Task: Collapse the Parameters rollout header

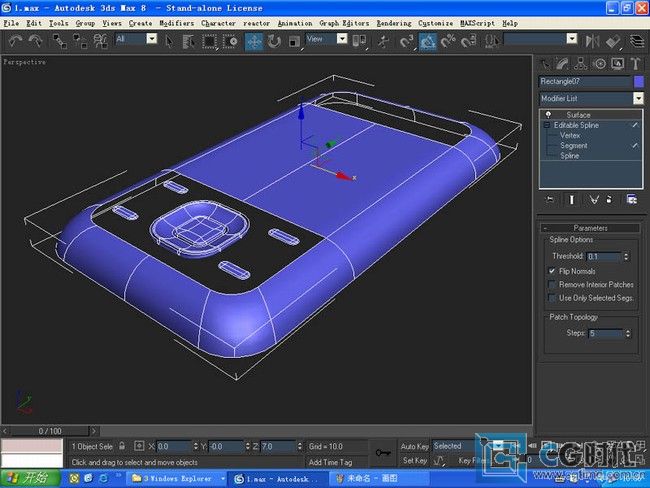Action: pos(590,228)
